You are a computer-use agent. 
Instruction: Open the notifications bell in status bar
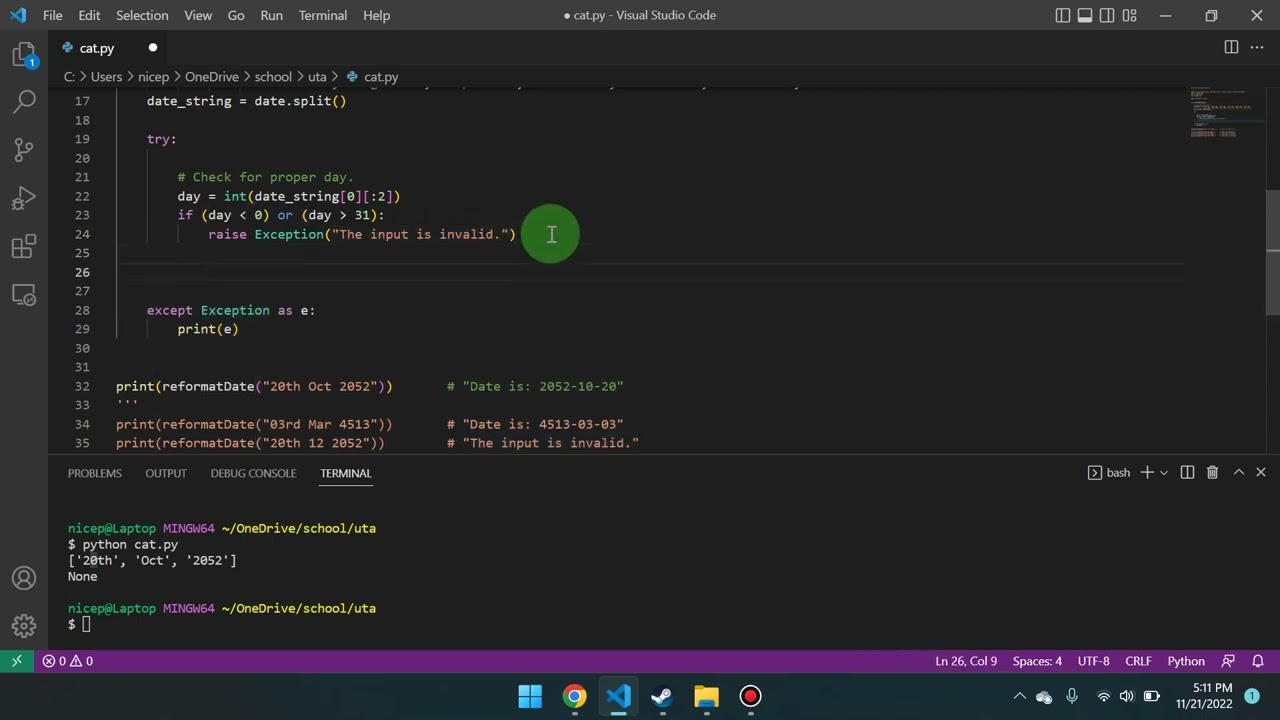[x=1258, y=661]
